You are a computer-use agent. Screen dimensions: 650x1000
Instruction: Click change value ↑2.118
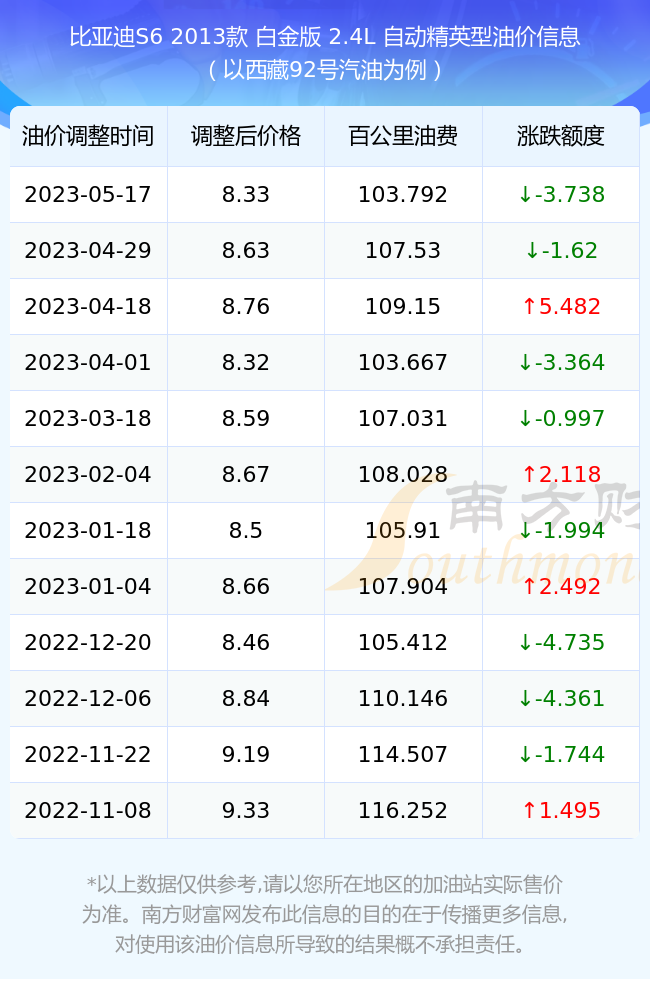click(x=561, y=475)
